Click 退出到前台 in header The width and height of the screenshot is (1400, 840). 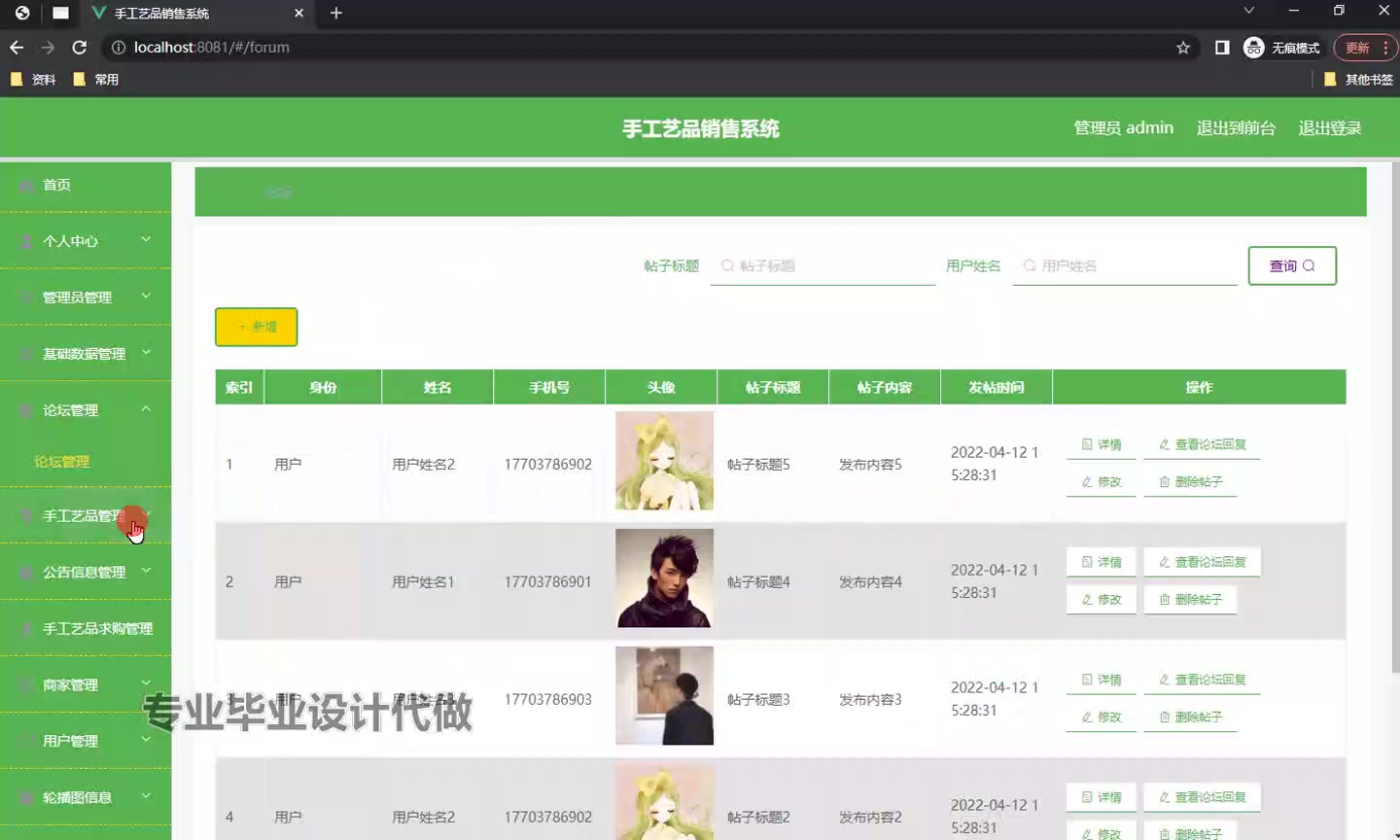pos(1236,127)
